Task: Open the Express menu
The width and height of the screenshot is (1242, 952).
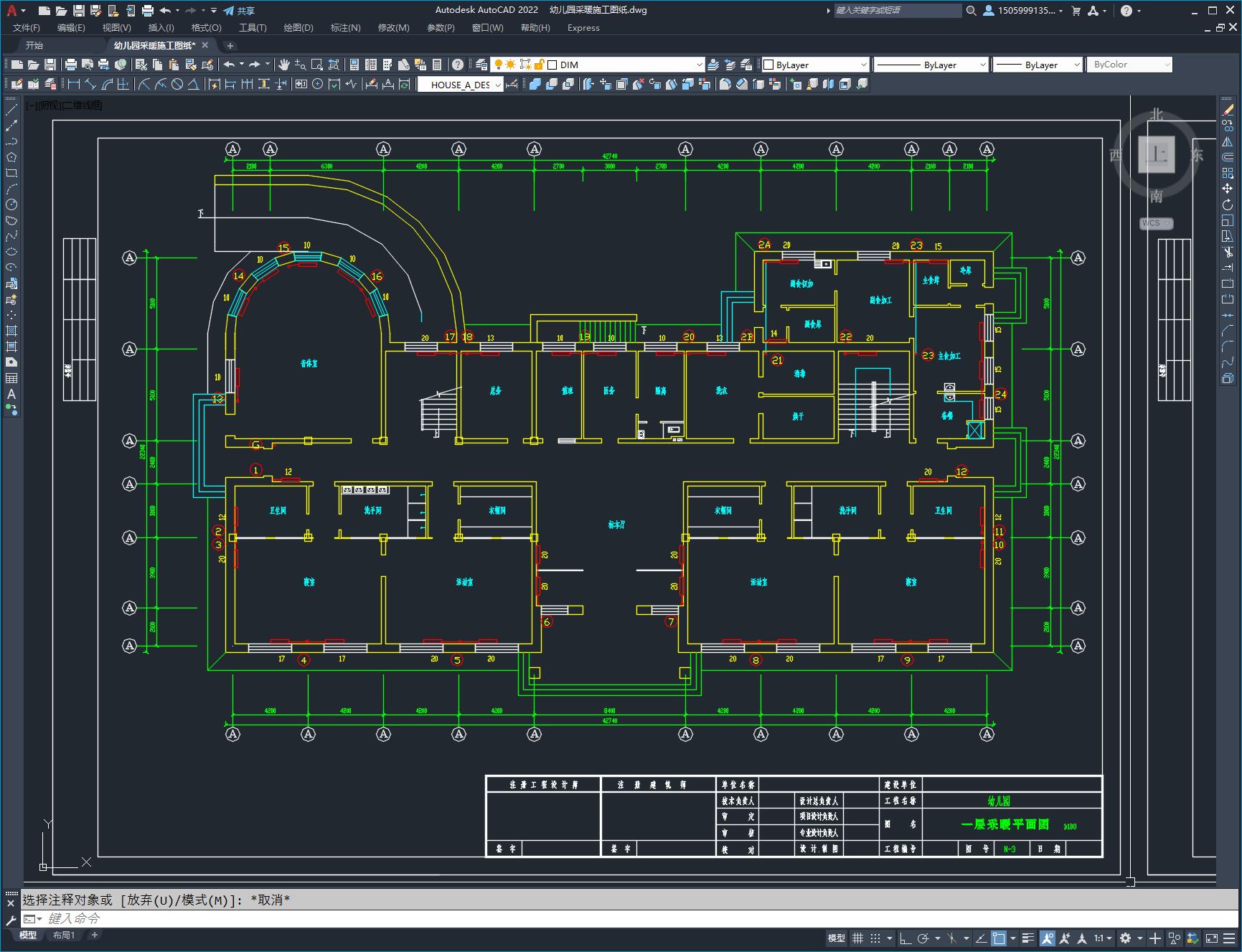Action: tap(583, 28)
